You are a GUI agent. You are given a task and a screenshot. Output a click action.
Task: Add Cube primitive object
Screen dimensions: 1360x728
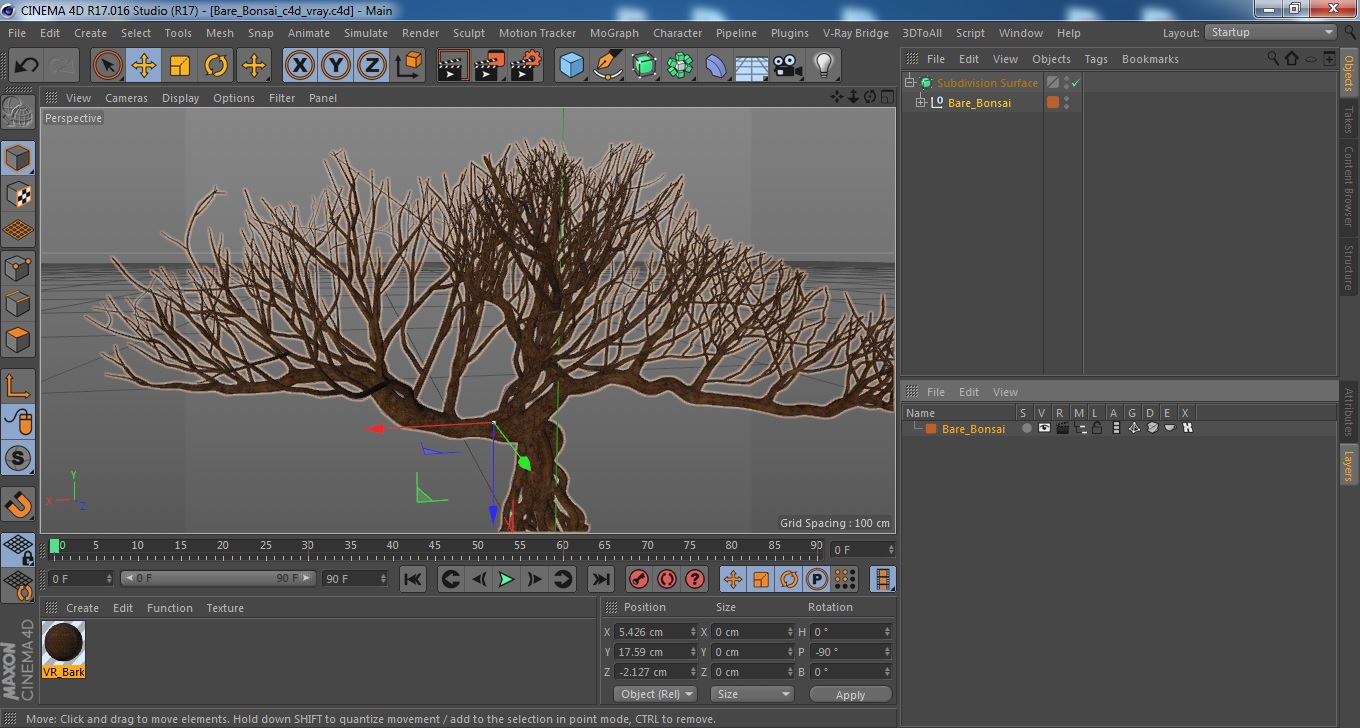[x=572, y=66]
